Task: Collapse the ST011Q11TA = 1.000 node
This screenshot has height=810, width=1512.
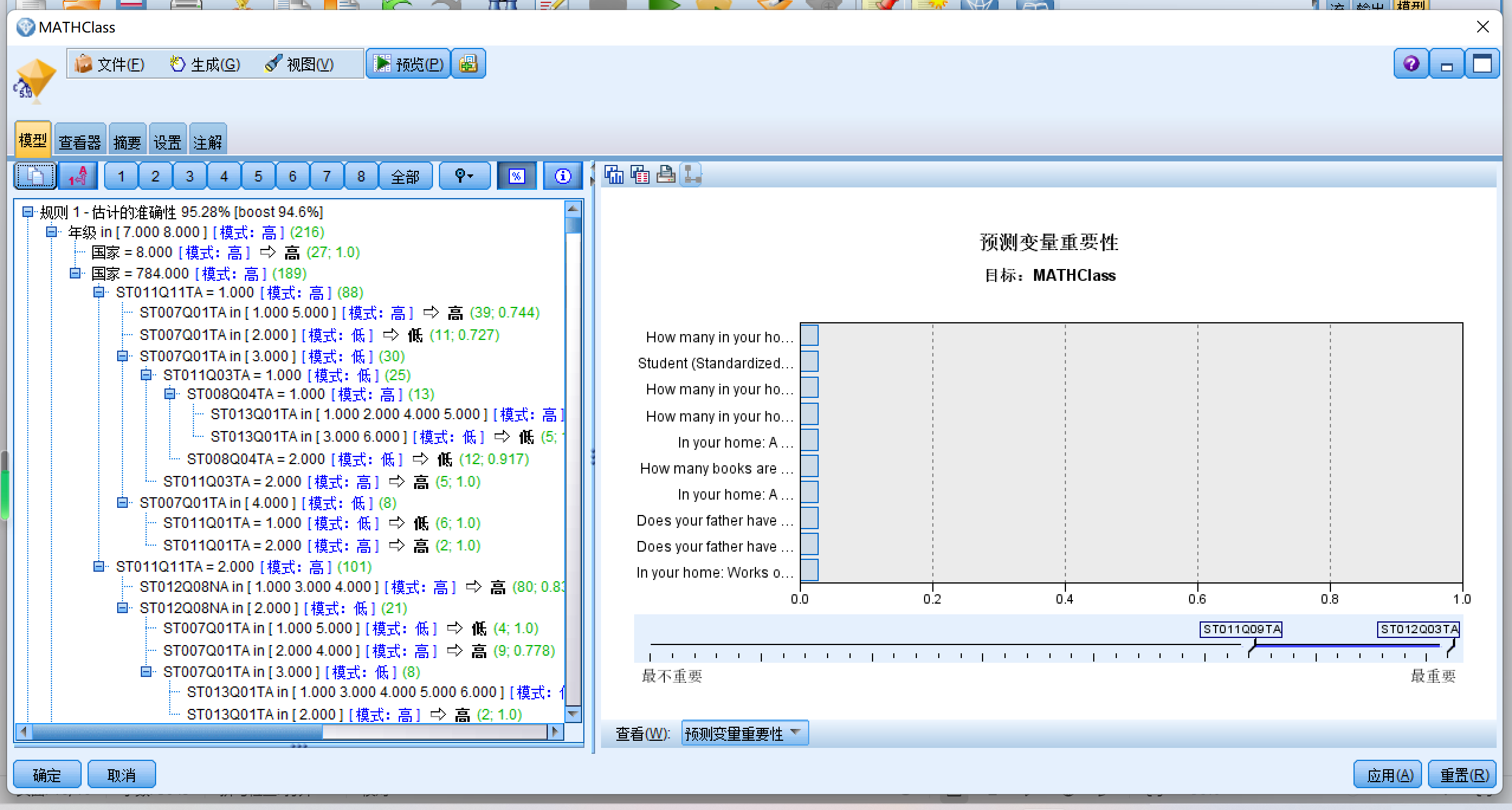Action: pyautogui.click(x=99, y=292)
